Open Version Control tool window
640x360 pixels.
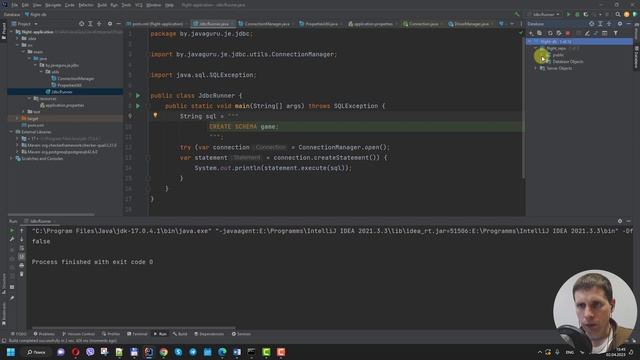coord(78,334)
